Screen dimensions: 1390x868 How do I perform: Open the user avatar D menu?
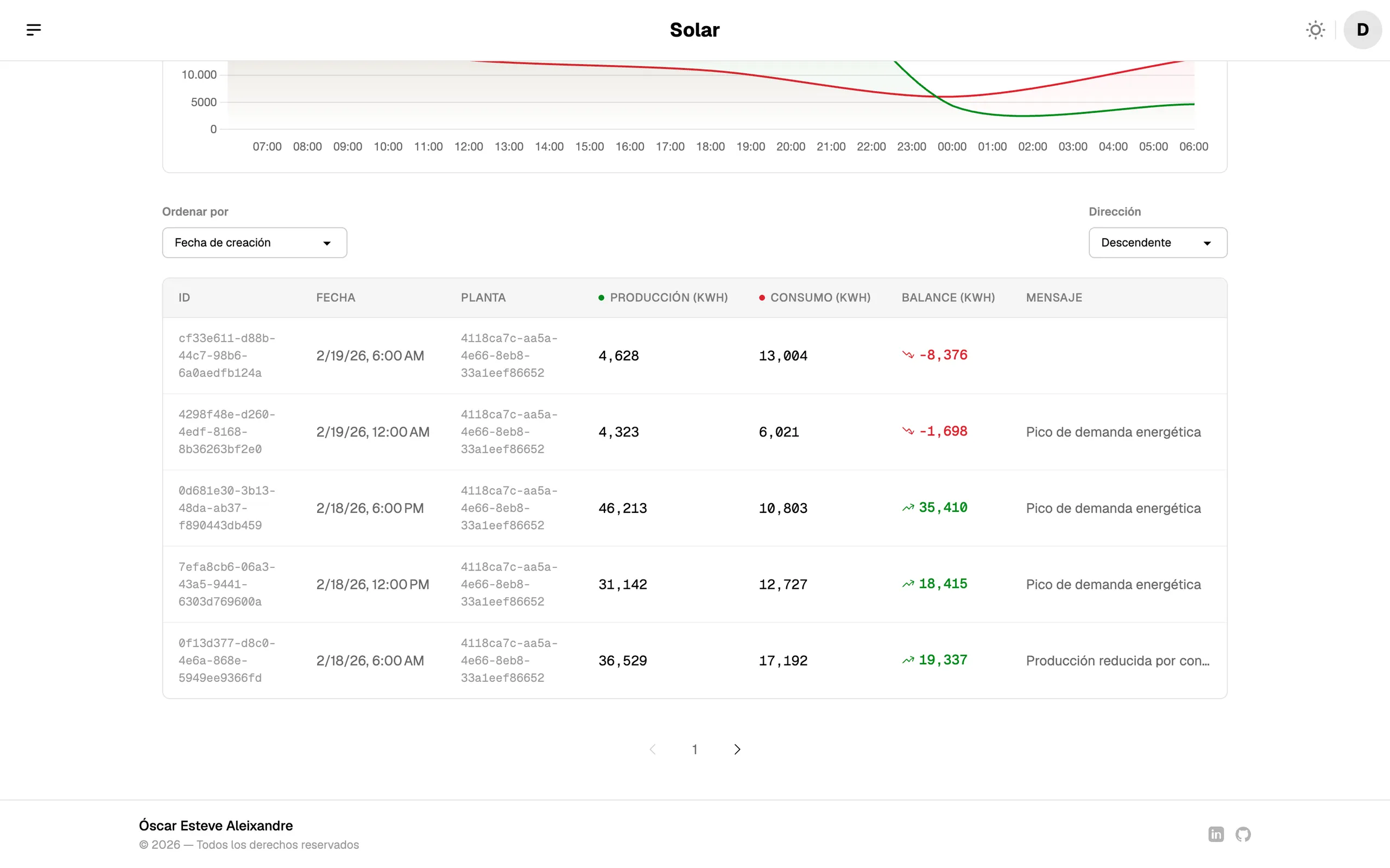coord(1362,30)
